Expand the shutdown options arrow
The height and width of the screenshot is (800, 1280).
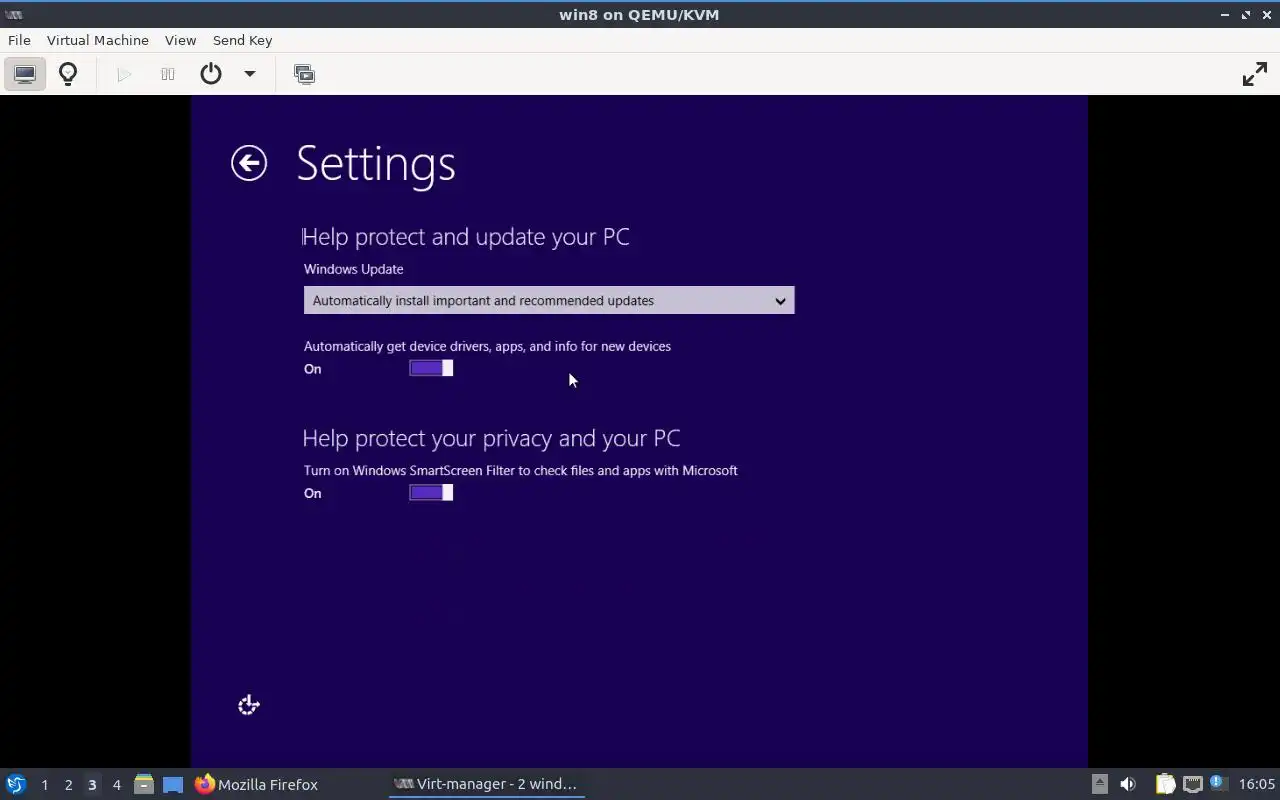point(250,74)
